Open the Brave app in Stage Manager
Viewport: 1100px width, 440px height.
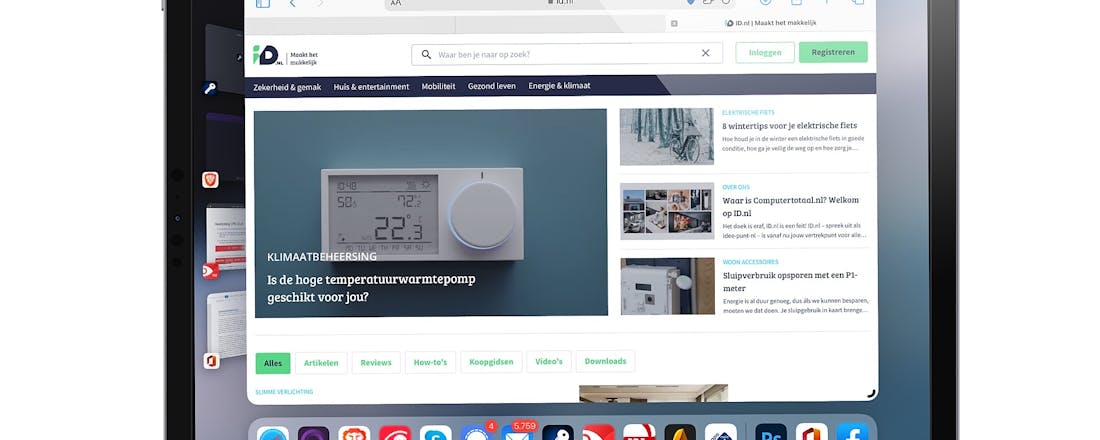tap(210, 180)
